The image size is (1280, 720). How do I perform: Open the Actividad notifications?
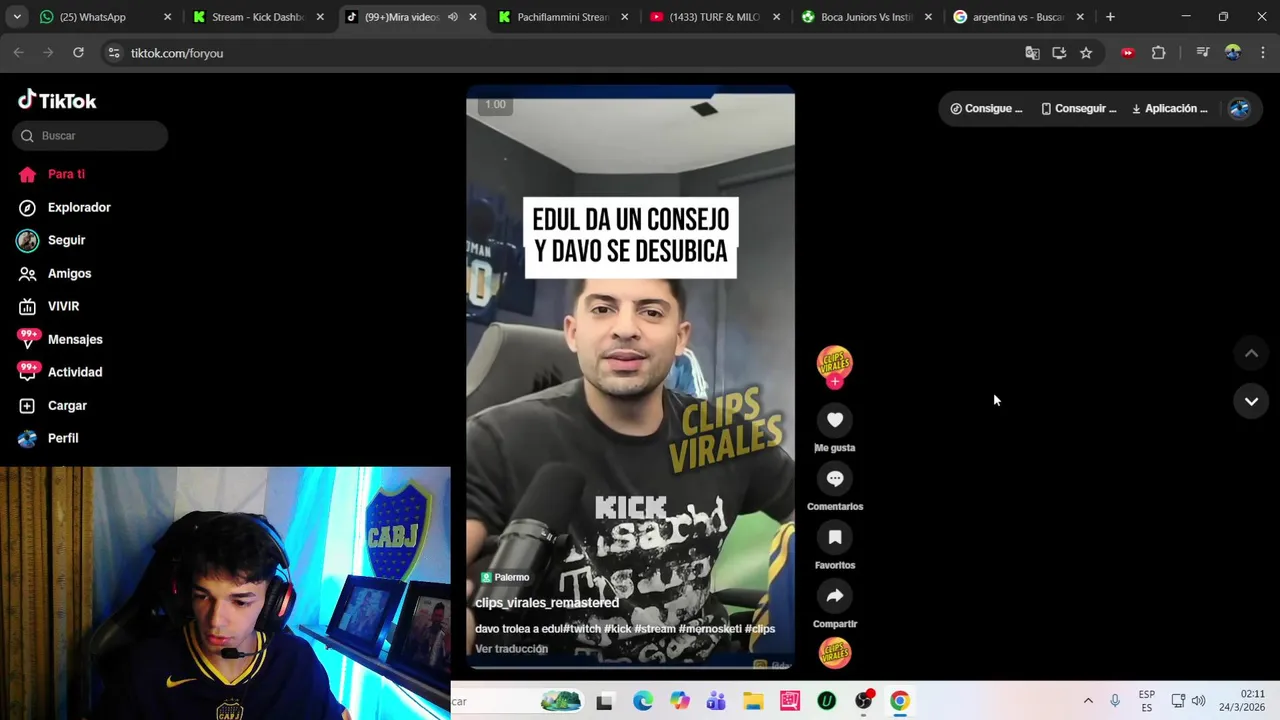click(75, 372)
